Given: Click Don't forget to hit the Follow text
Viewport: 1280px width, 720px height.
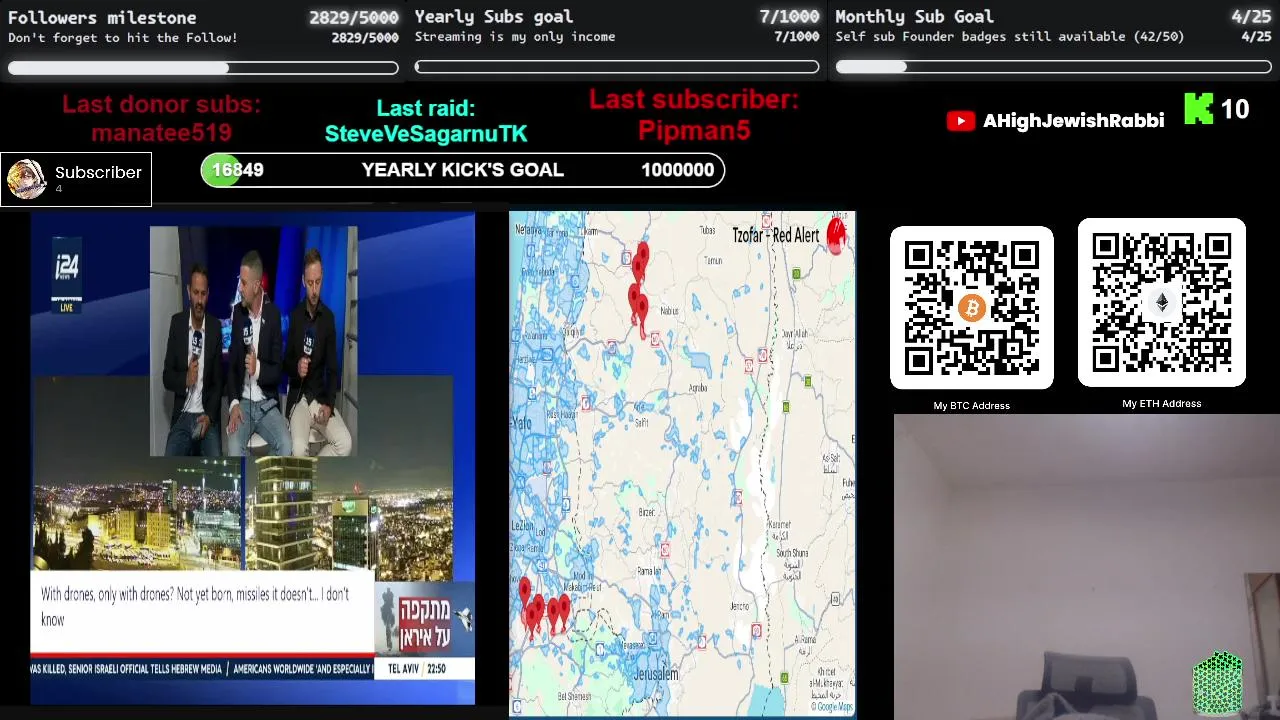Looking at the screenshot, I should 123,37.
